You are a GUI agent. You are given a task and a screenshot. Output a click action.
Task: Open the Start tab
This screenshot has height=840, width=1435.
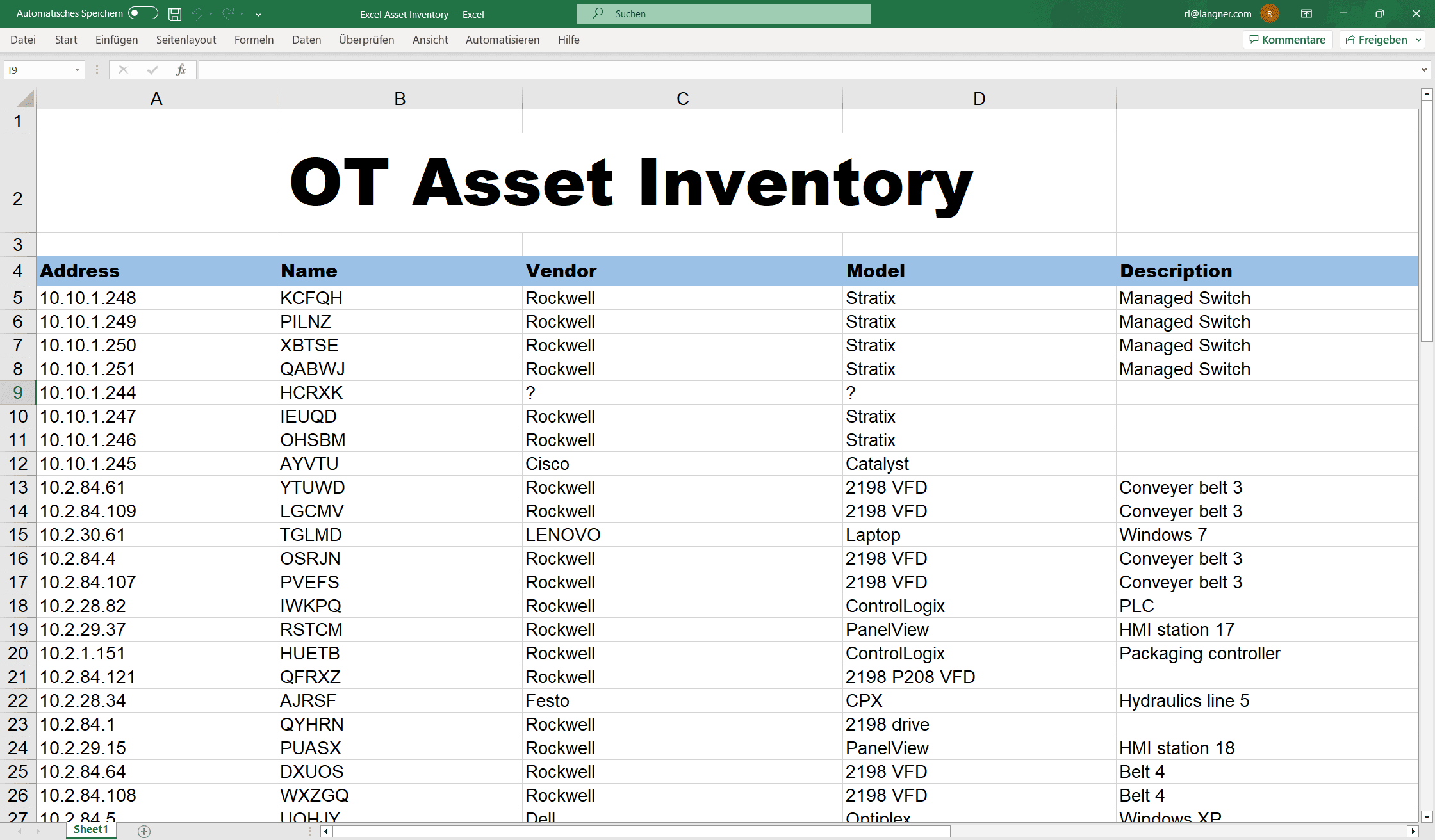(x=66, y=40)
